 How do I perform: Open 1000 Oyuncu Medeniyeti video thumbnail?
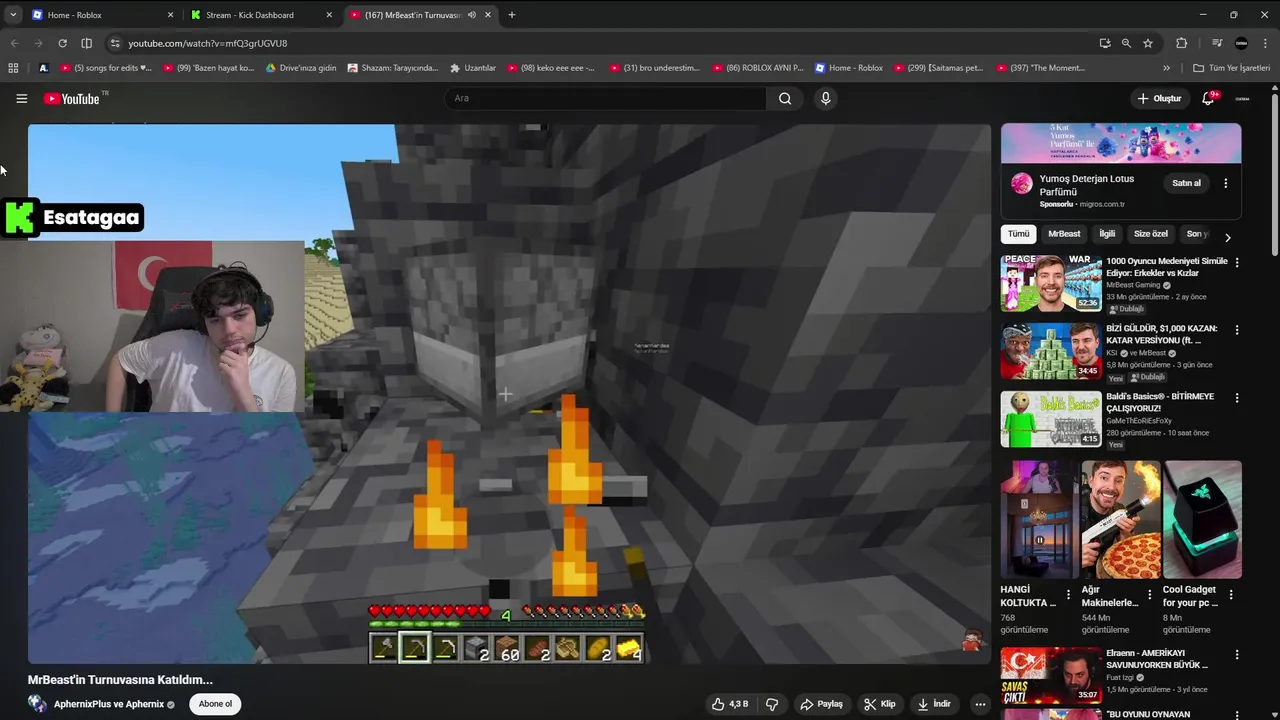click(x=1051, y=283)
